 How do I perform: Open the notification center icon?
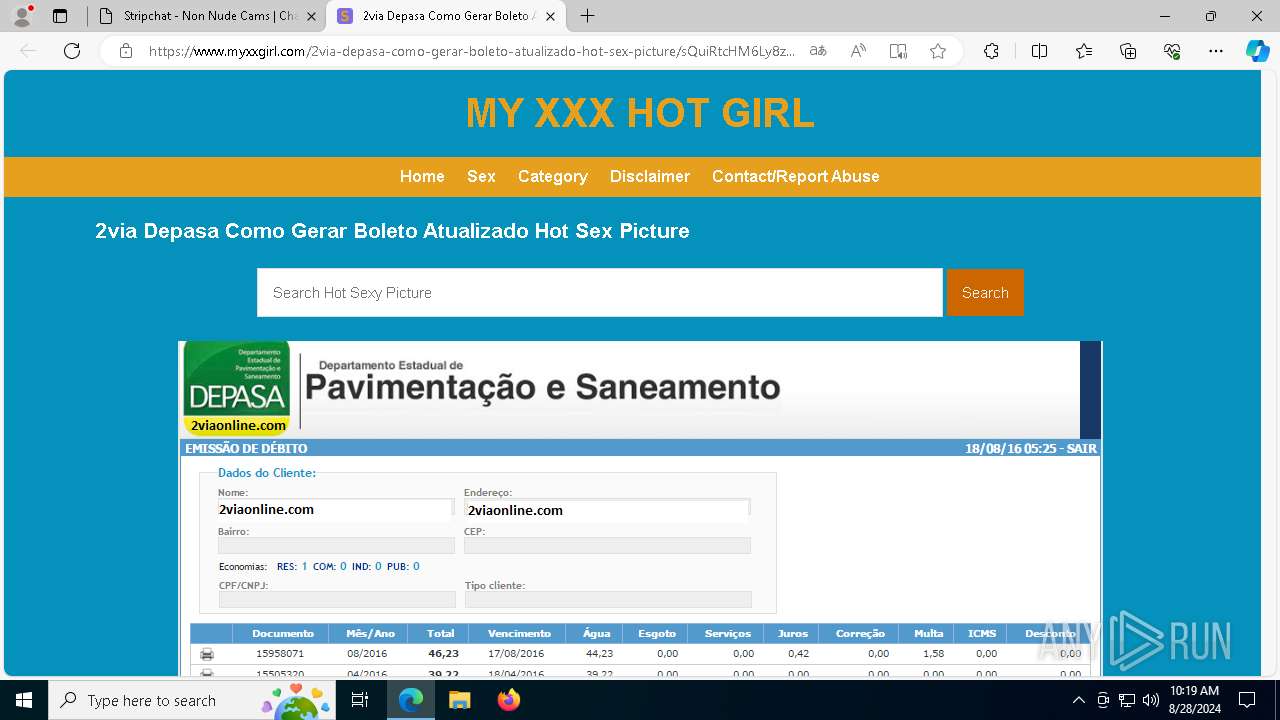click(1247, 700)
